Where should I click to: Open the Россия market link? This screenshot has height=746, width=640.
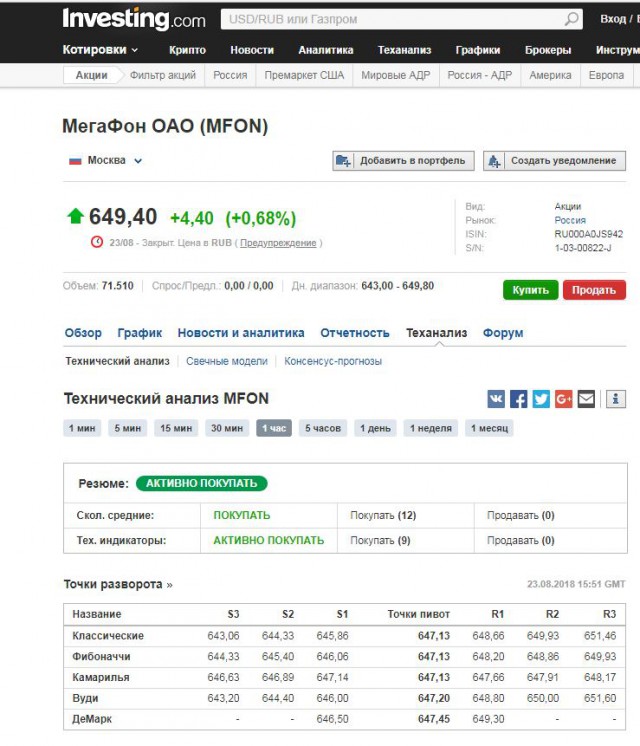coord(570,220)
